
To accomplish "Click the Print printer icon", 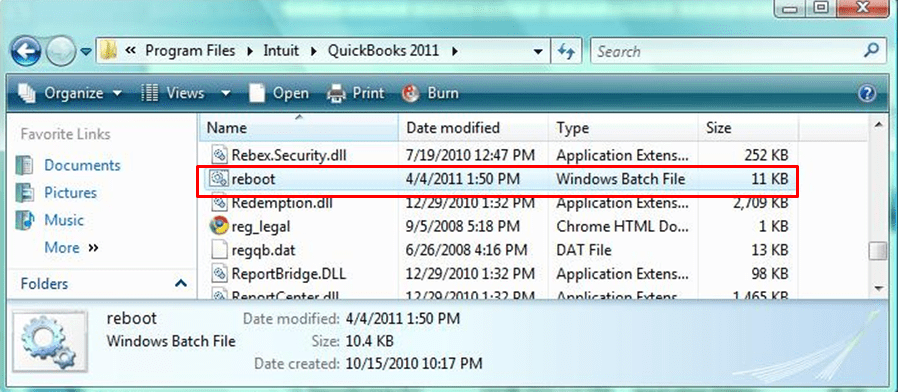I will tap(336, 93).
